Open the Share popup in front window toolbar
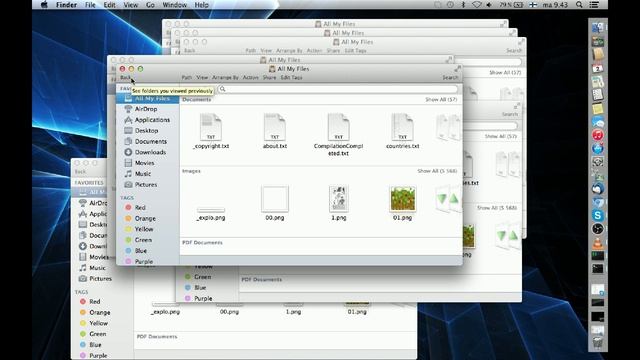The image size is (640, 360). pyautogui.click(x=269, y=78)
